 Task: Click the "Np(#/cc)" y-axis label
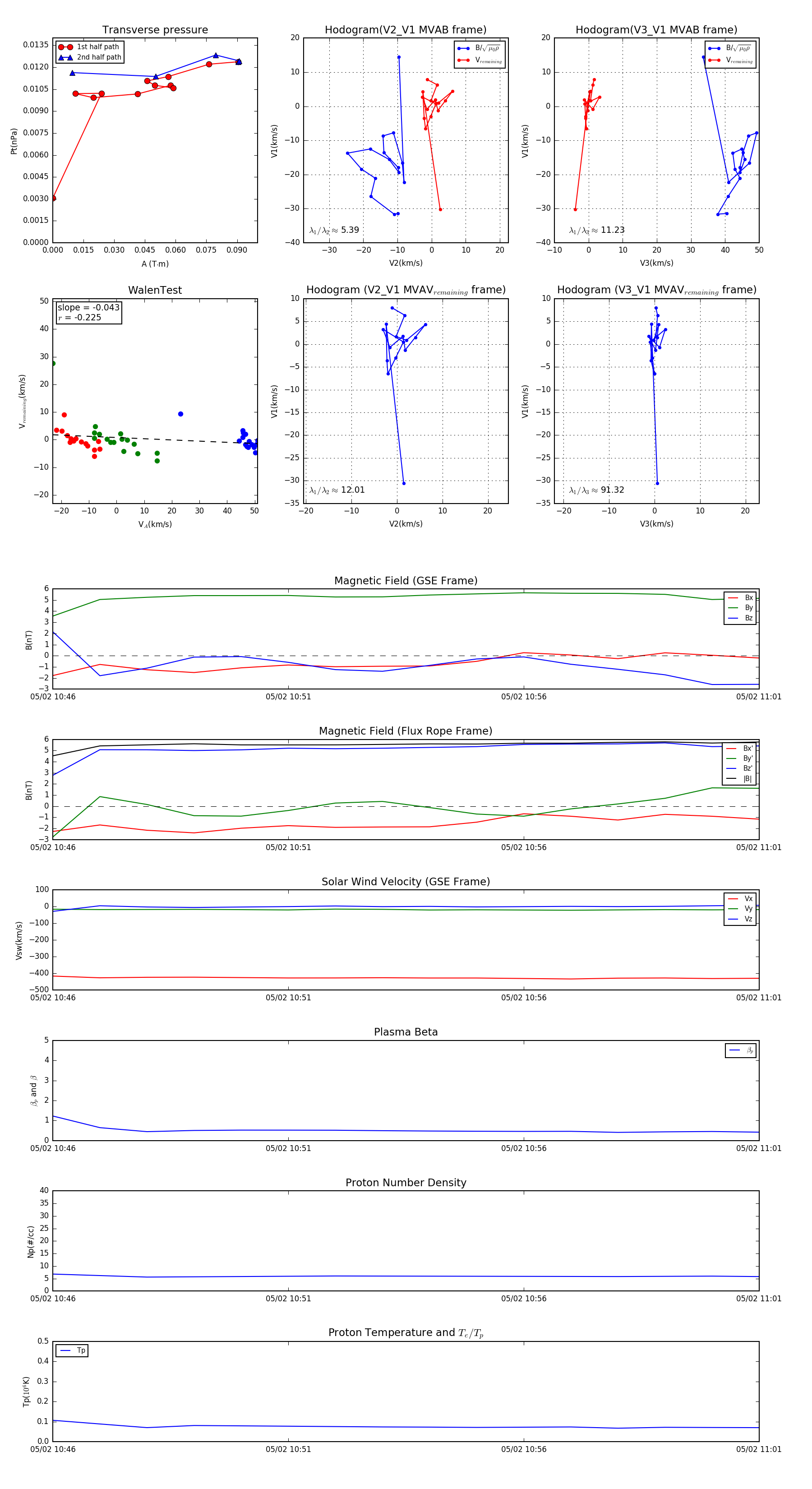point(31,1241)
